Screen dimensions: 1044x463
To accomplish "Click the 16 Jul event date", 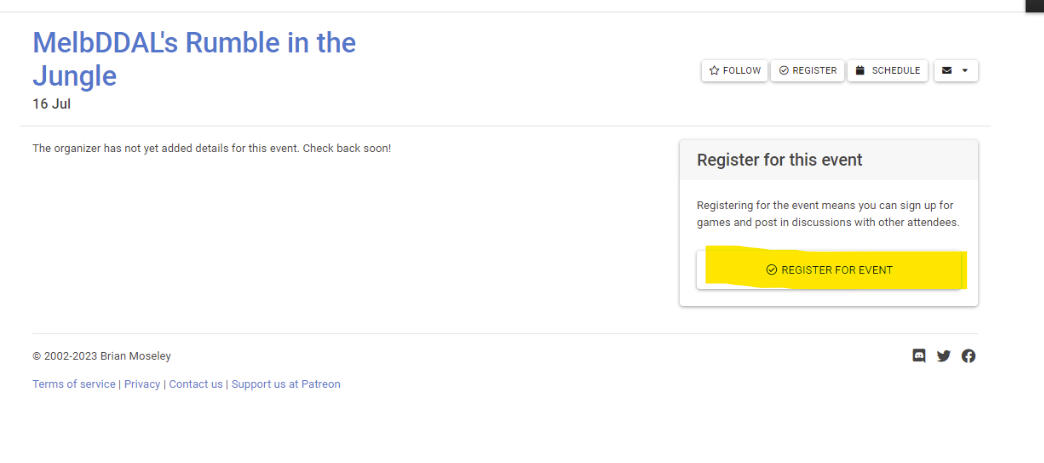I will tap(52, 104).
